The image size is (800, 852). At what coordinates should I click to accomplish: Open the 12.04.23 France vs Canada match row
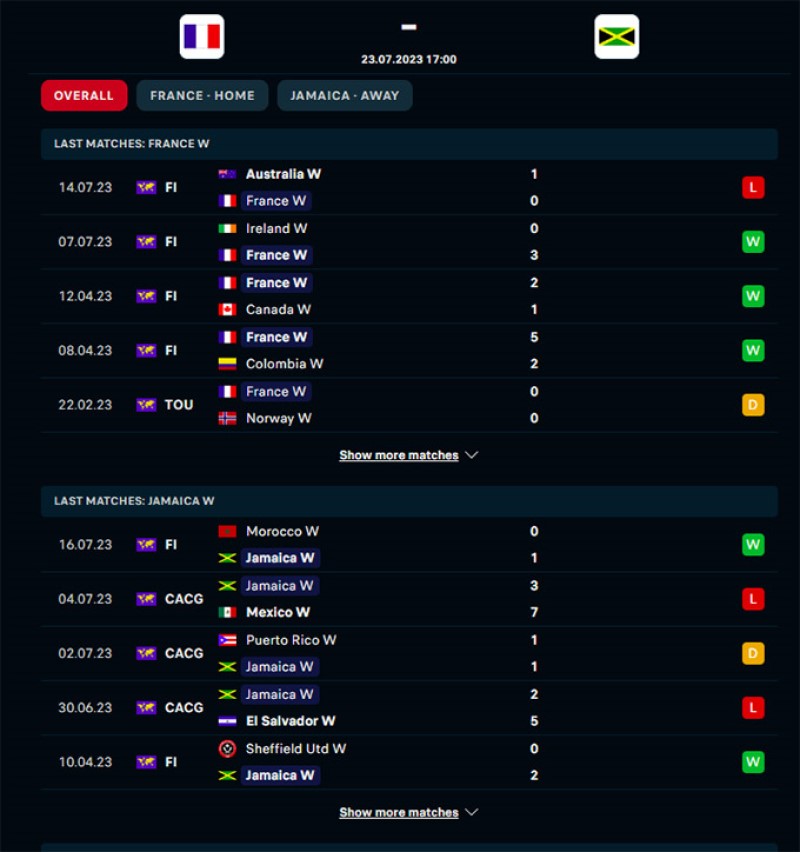pos(400,296)
